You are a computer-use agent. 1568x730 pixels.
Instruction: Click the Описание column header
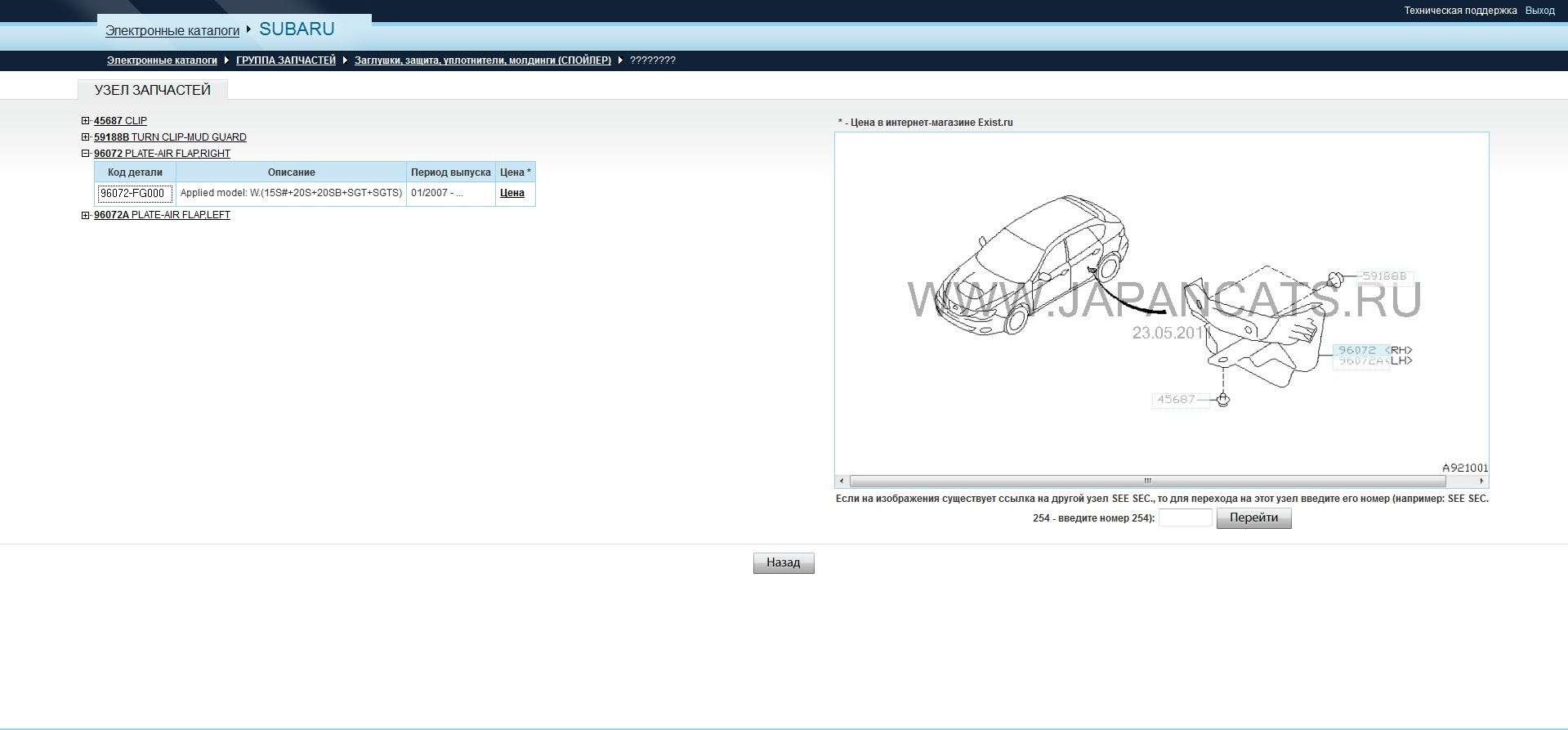tap(291, 172)
